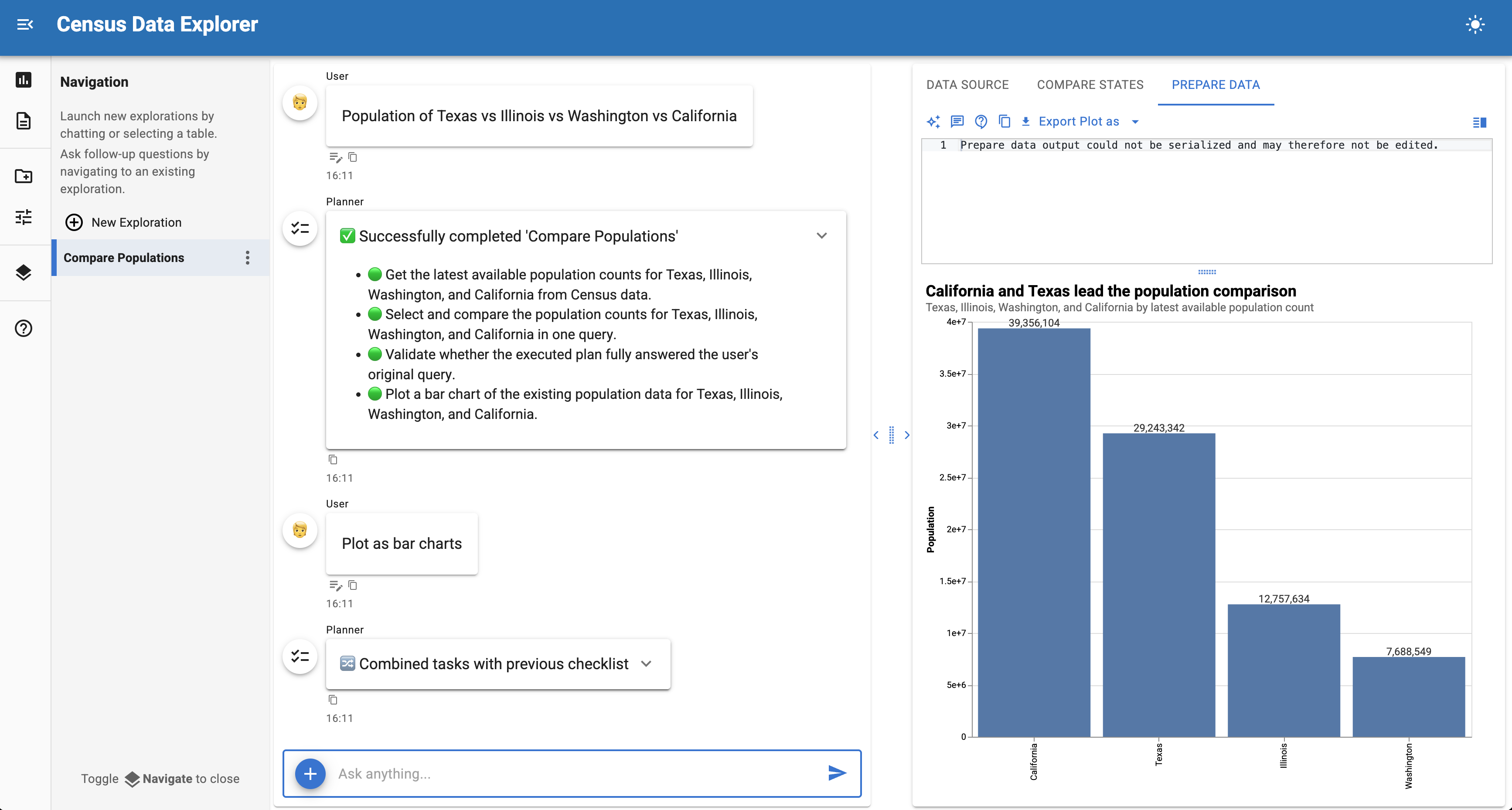Image resolution: width=1512 pixels, height=810 pixels.
Task: Open the Export Plot as dropdown
Action: click(1136, 122)
